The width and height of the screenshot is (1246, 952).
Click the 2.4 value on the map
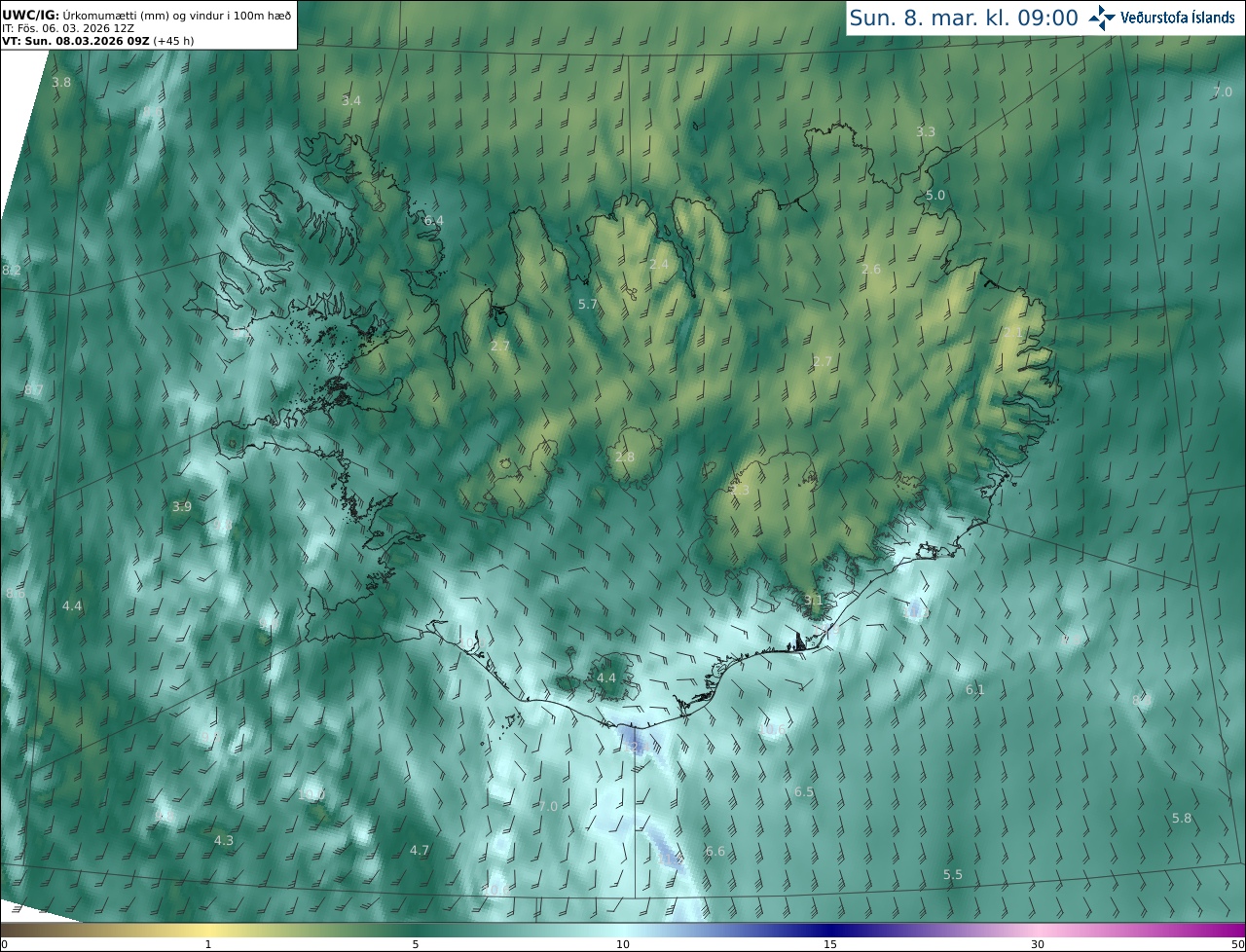pyautogui.click(x=659, y=265)
